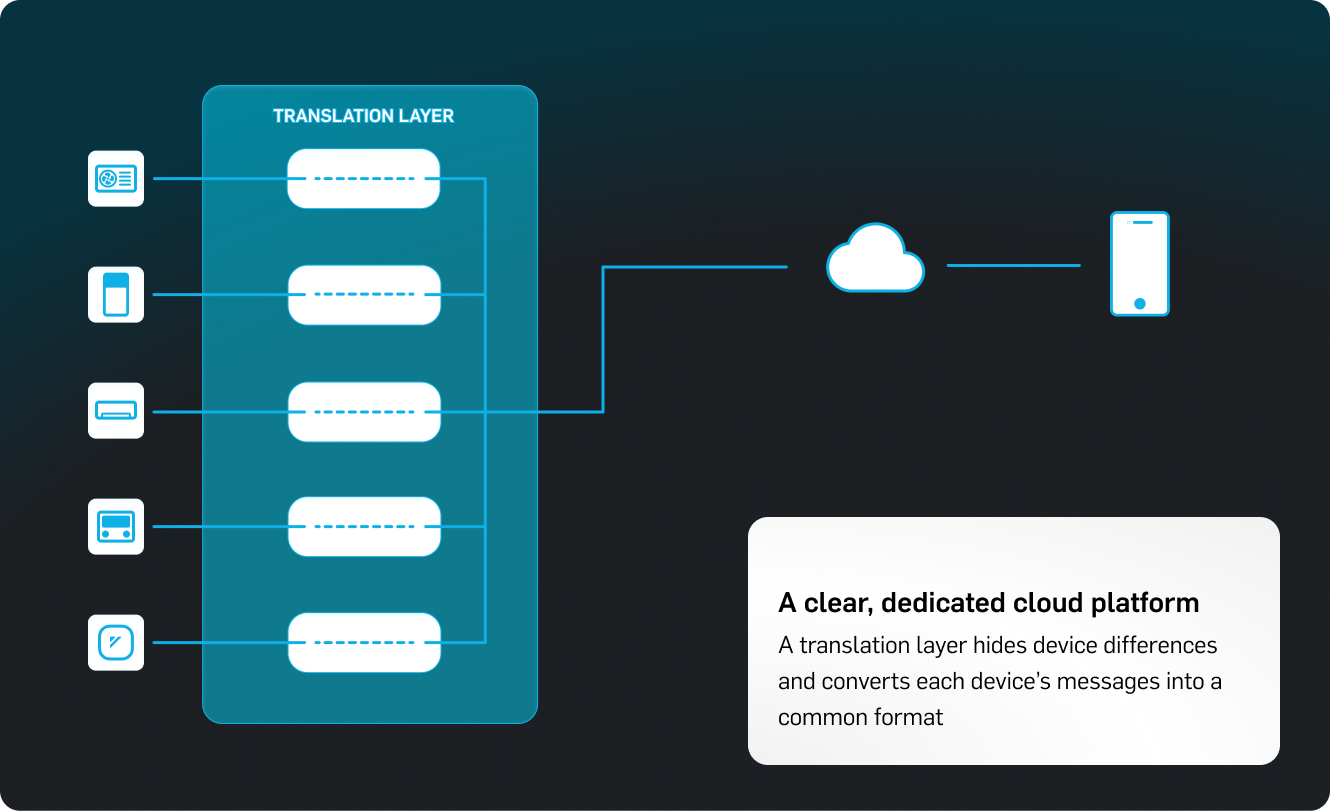The width and height of the screenshot is (1330, 811).
Task: Select the dimmer switch device icon
Action: point(115,643)
